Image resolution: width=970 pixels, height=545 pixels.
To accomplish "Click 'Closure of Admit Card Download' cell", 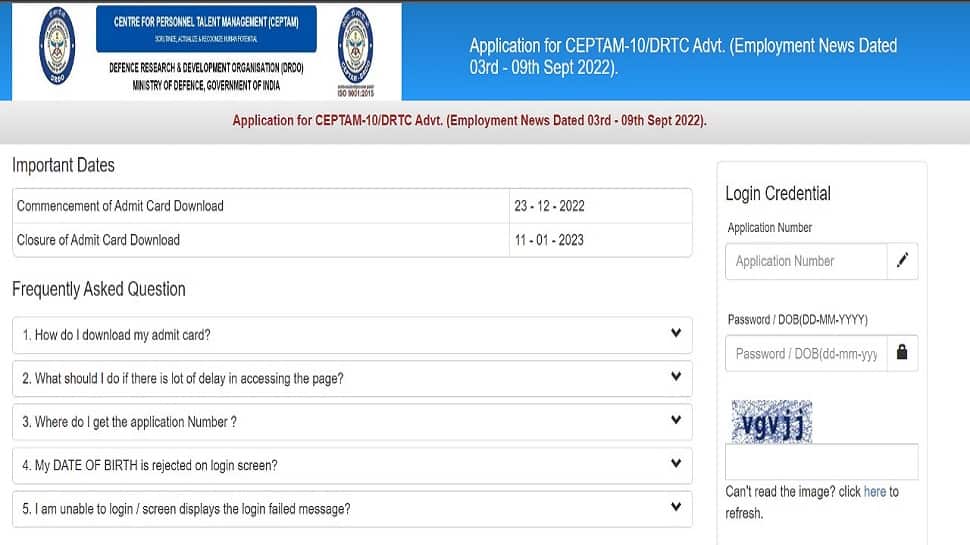I will [260, 240].
